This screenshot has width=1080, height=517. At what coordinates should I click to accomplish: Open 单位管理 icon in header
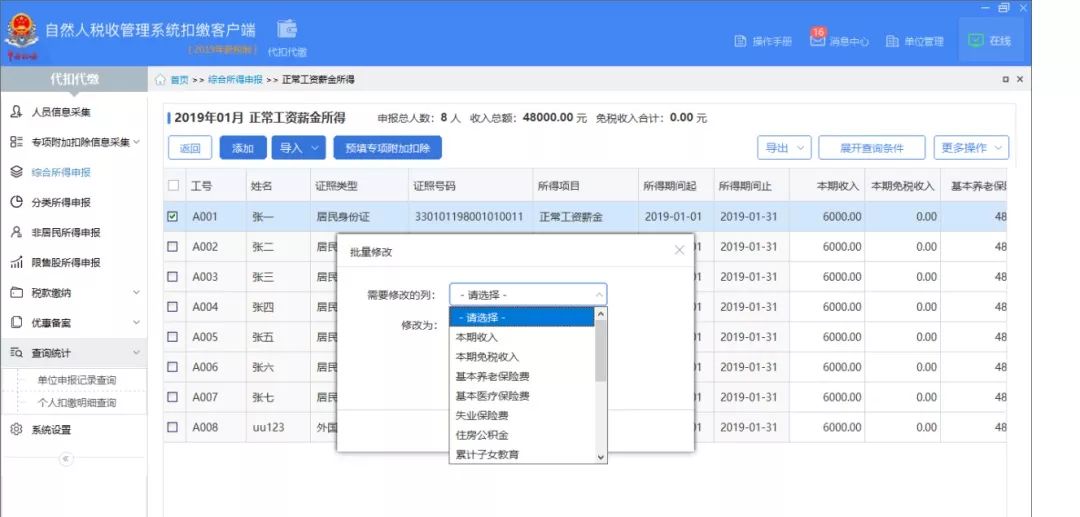click(x=891, y=41)
